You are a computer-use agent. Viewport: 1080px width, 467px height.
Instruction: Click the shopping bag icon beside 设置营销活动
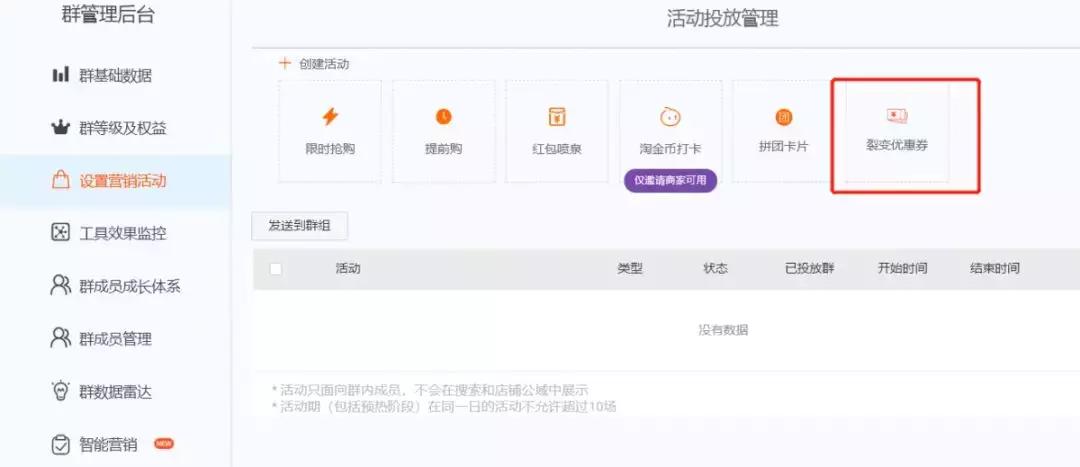pyautogui.click(x=61, y=180)
